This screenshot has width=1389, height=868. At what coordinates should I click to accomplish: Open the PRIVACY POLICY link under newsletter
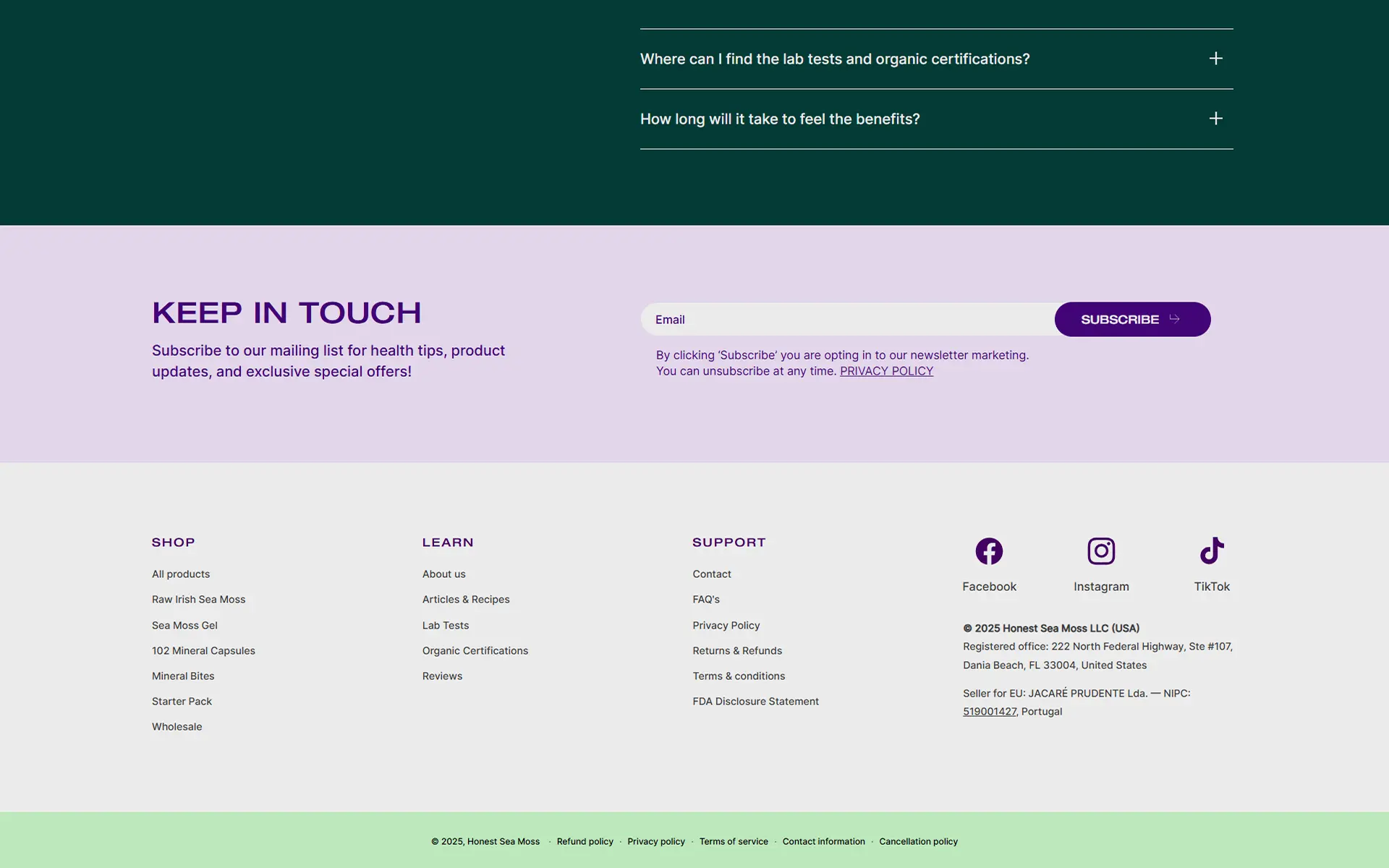pos(886,371)
